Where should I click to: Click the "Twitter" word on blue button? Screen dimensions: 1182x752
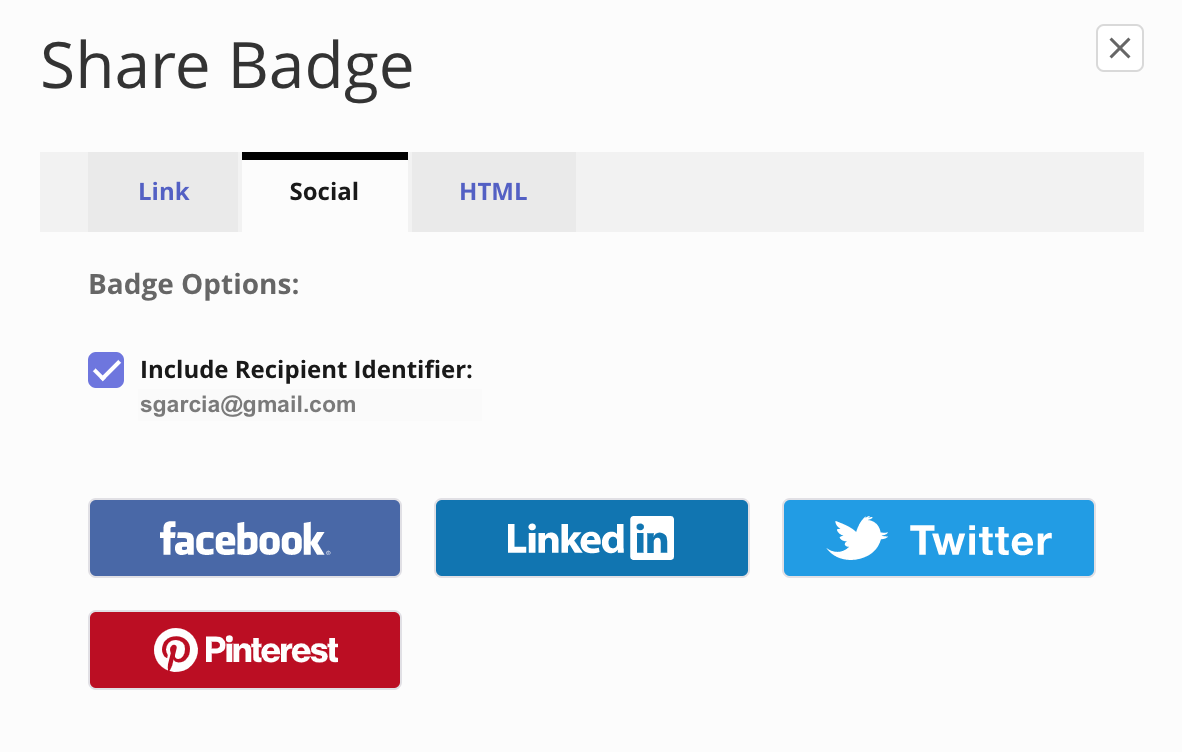click(980, 541)
